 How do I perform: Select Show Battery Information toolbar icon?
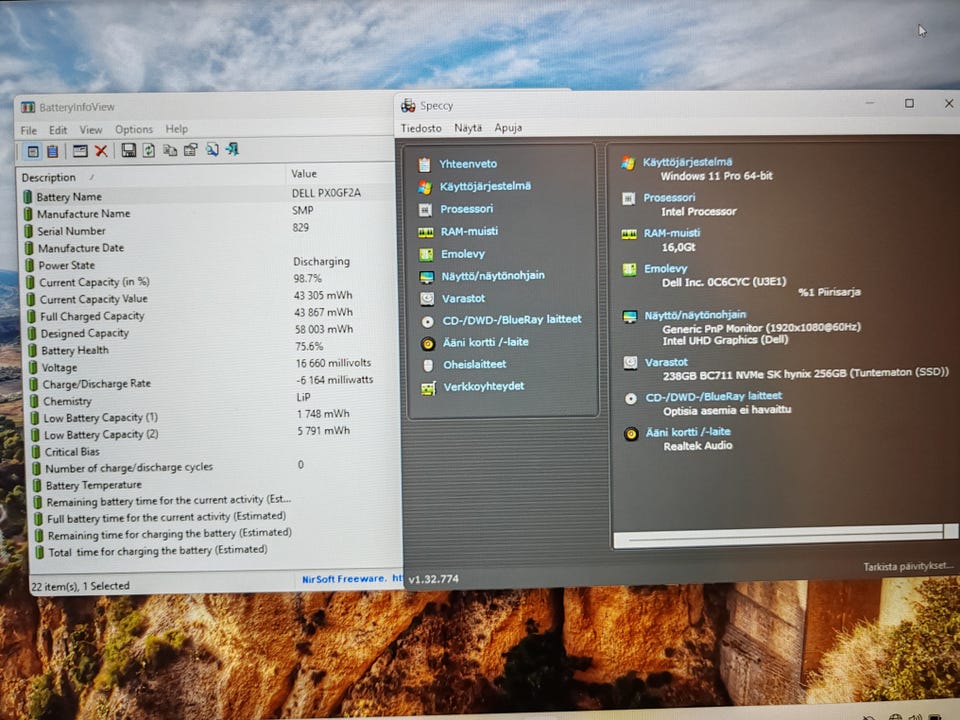[x=33, y=151]
